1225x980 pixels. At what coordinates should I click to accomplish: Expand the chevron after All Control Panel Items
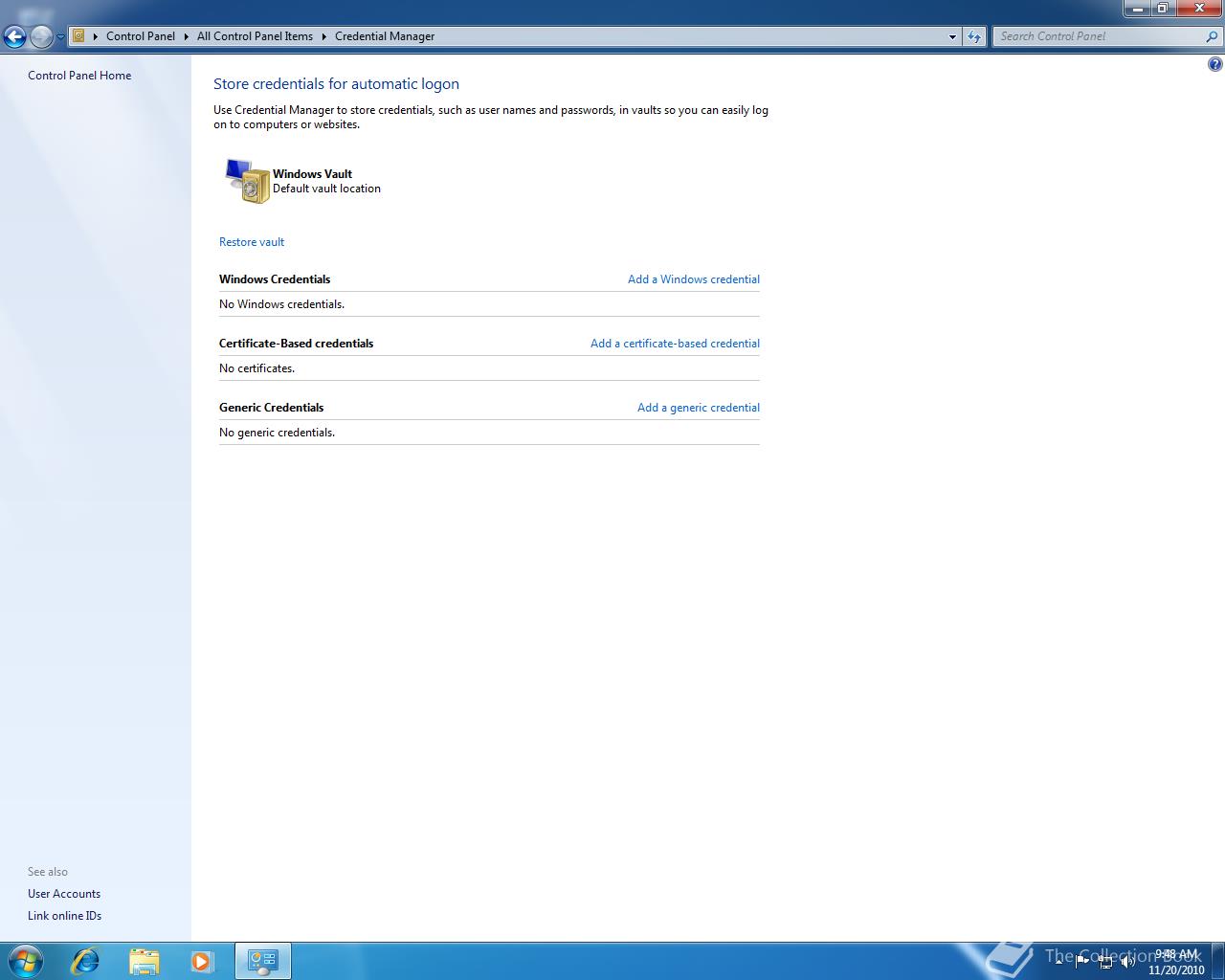(x=323, y=36)
